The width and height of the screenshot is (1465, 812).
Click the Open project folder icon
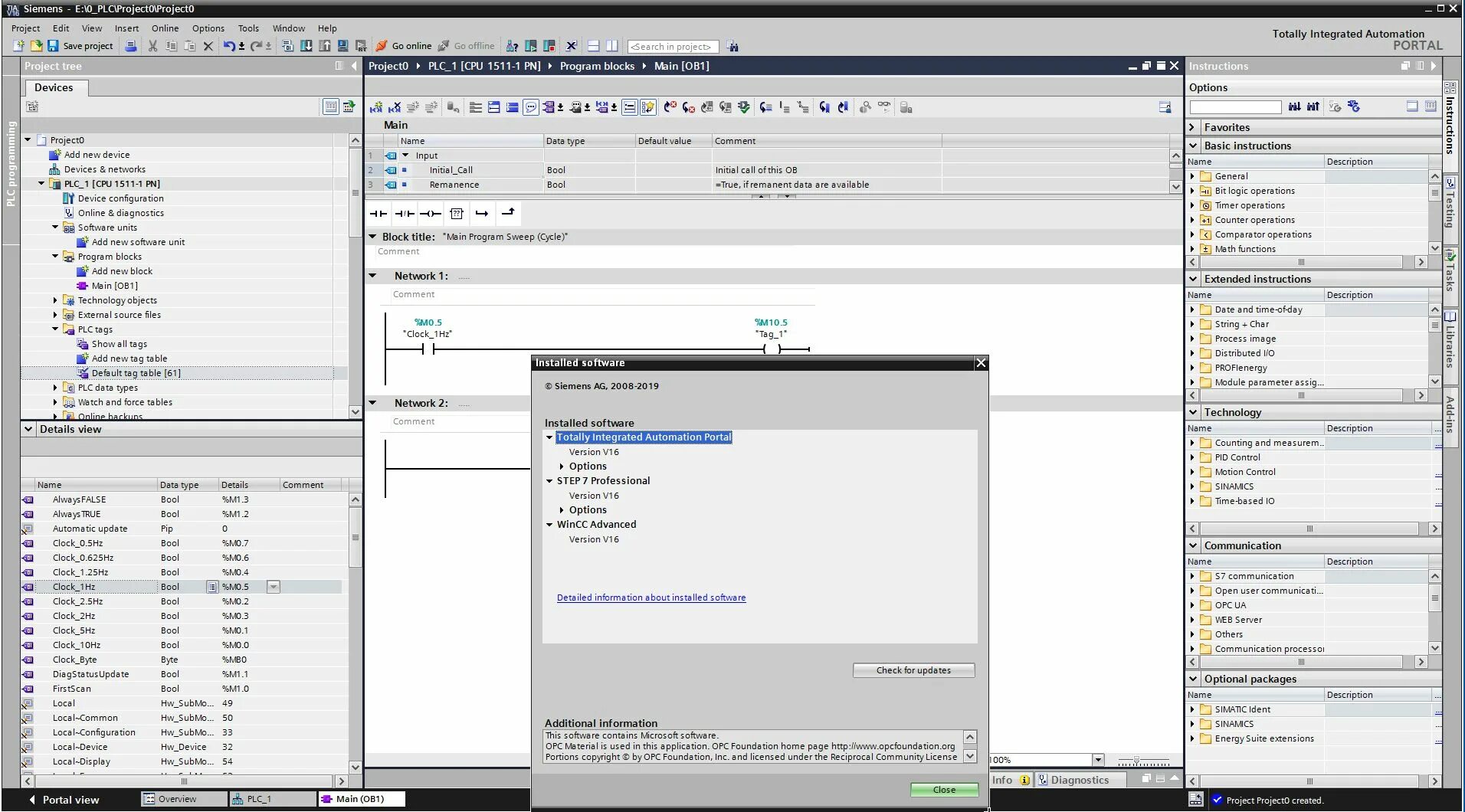click(x=36, y=46)
